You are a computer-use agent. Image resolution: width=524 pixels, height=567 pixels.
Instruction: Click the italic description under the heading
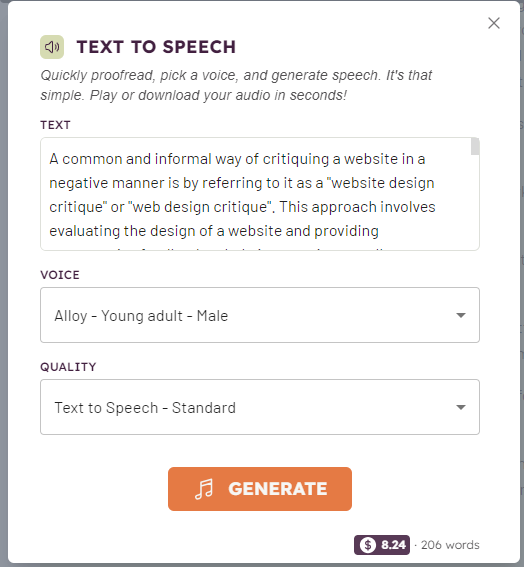[x=236, y=85]
